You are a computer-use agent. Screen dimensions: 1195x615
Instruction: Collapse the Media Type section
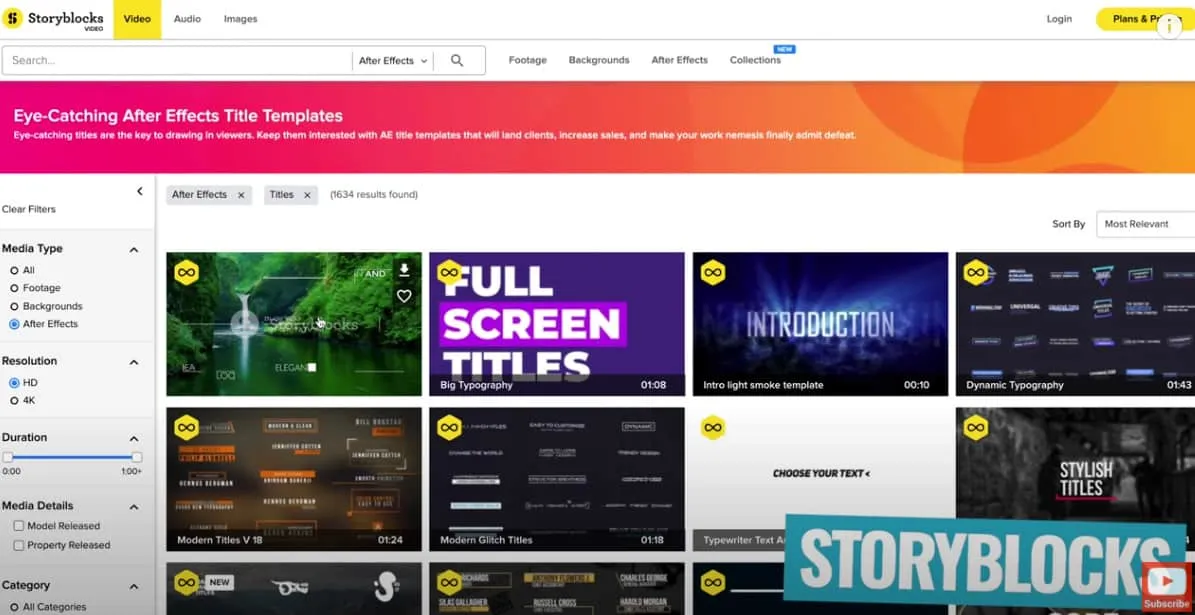click(134, 249)
